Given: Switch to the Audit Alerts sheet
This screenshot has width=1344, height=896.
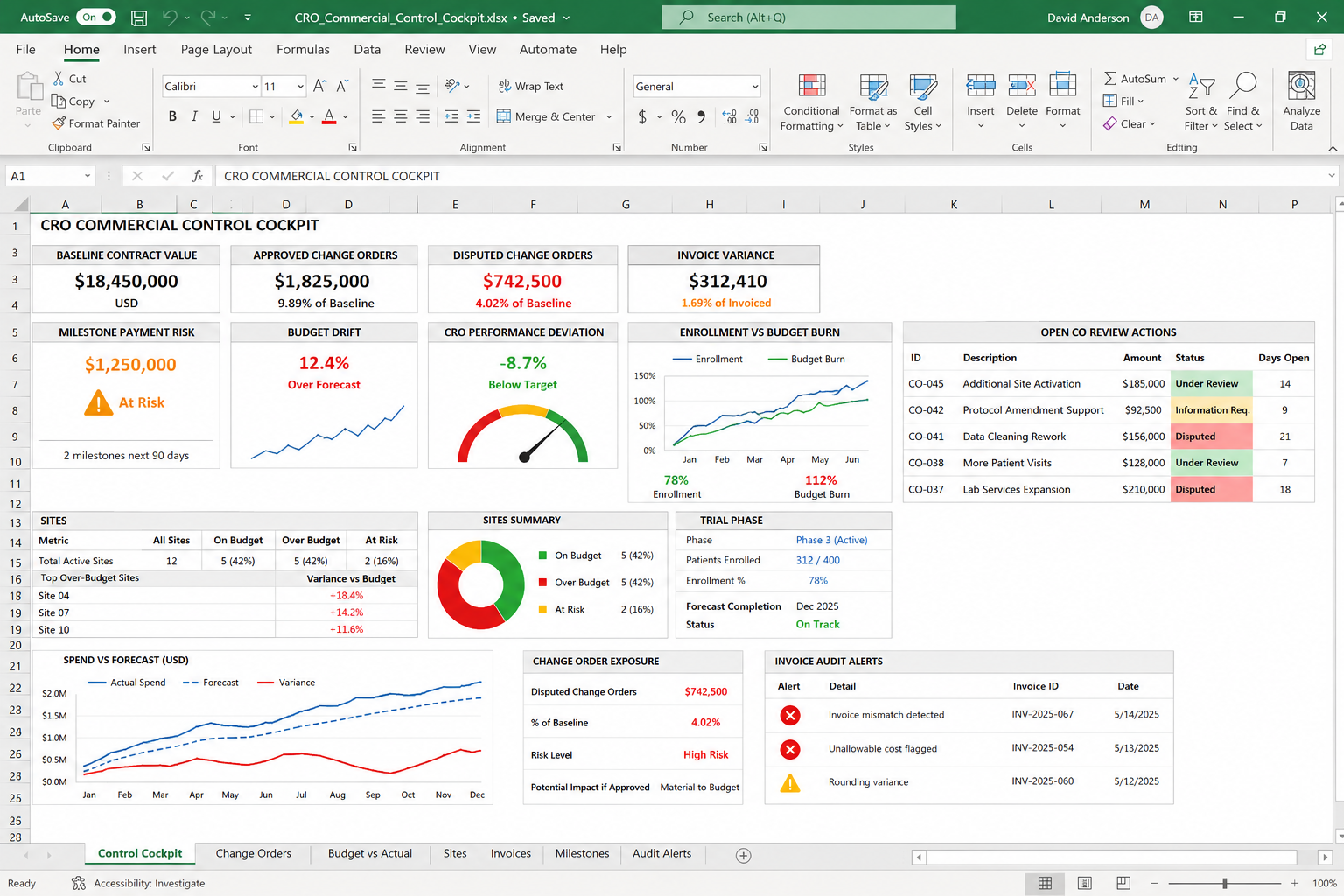Looking at the screenshot, I should [x=661, y=854].
